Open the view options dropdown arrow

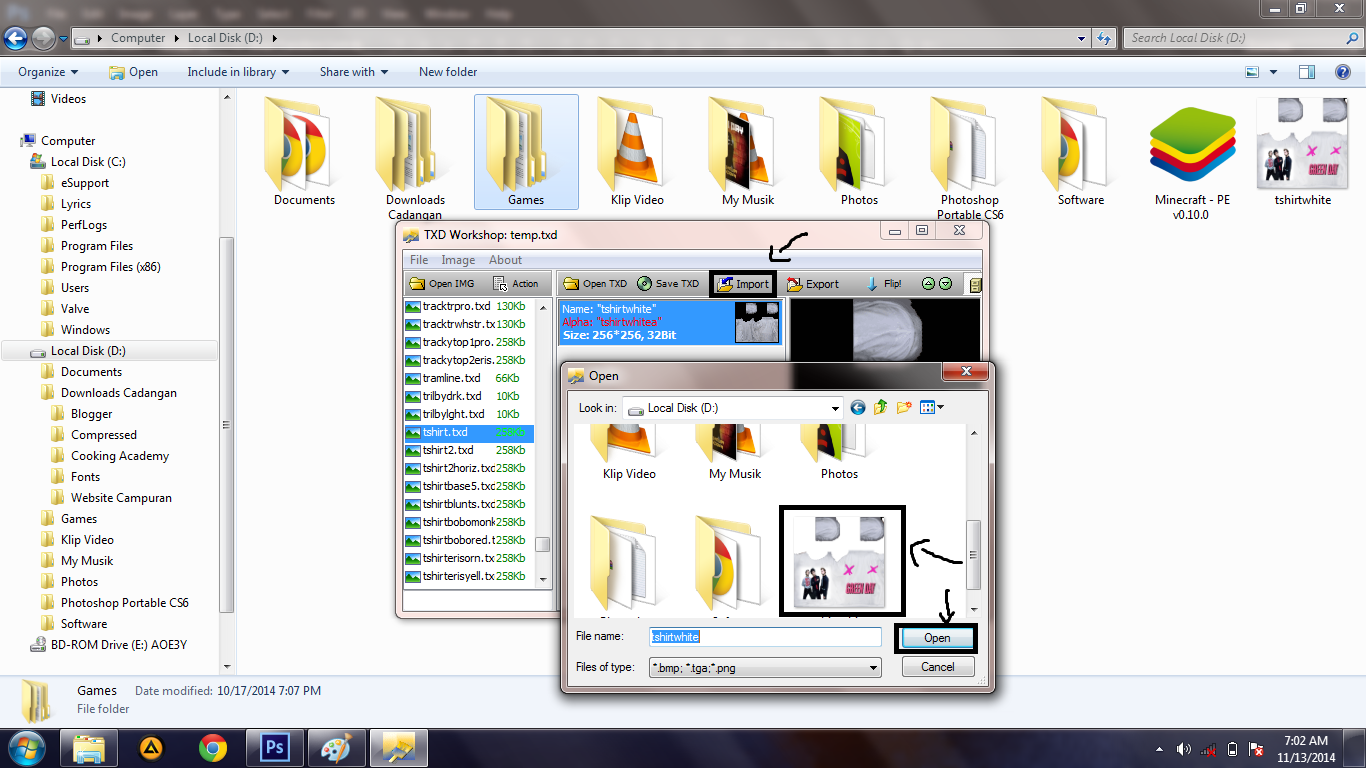pos(1273,72)
